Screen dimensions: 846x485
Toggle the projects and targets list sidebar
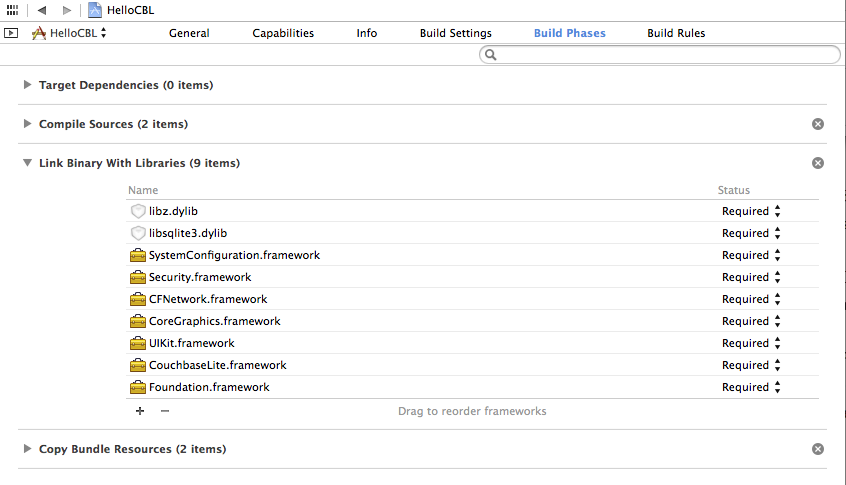pos(11,33)
